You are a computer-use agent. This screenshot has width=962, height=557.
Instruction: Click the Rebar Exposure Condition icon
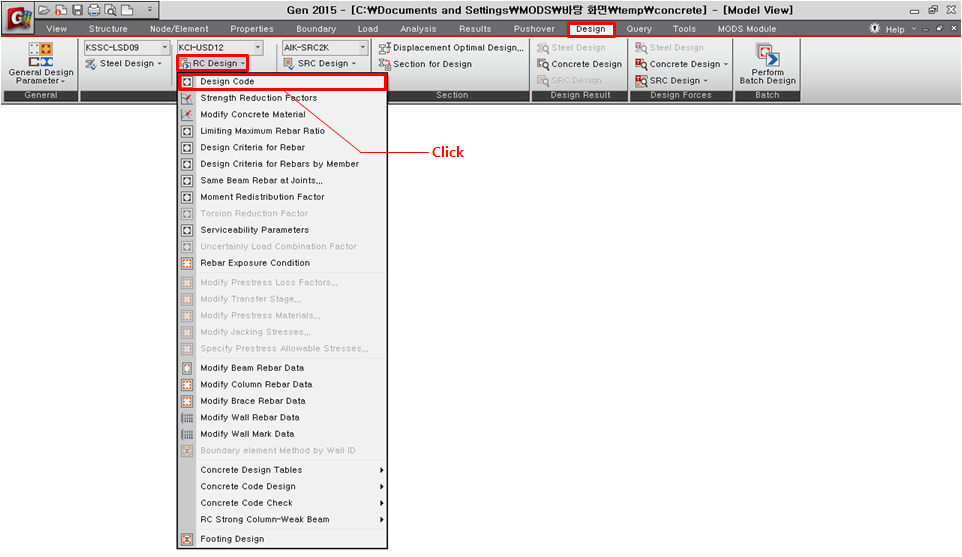click(187, 263)
